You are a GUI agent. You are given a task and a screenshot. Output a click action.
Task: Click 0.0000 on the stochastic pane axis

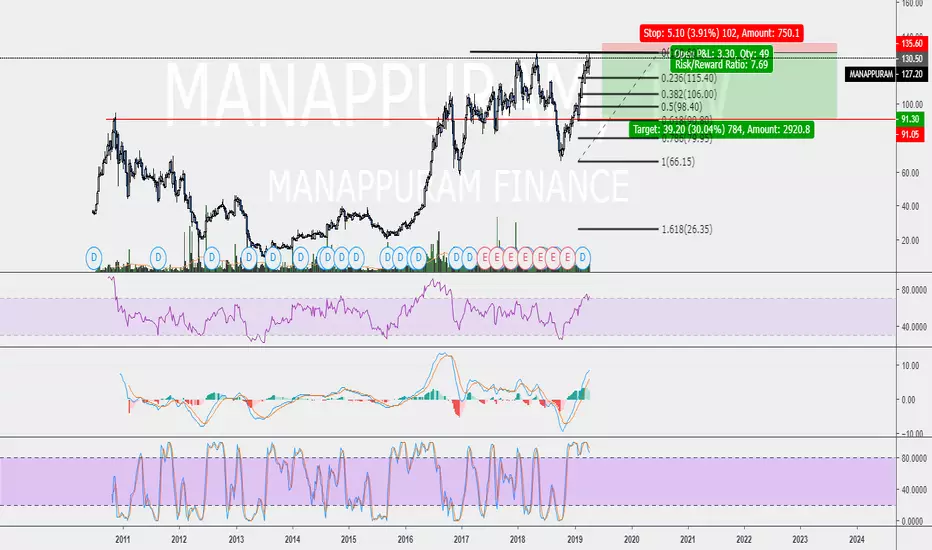914,521
